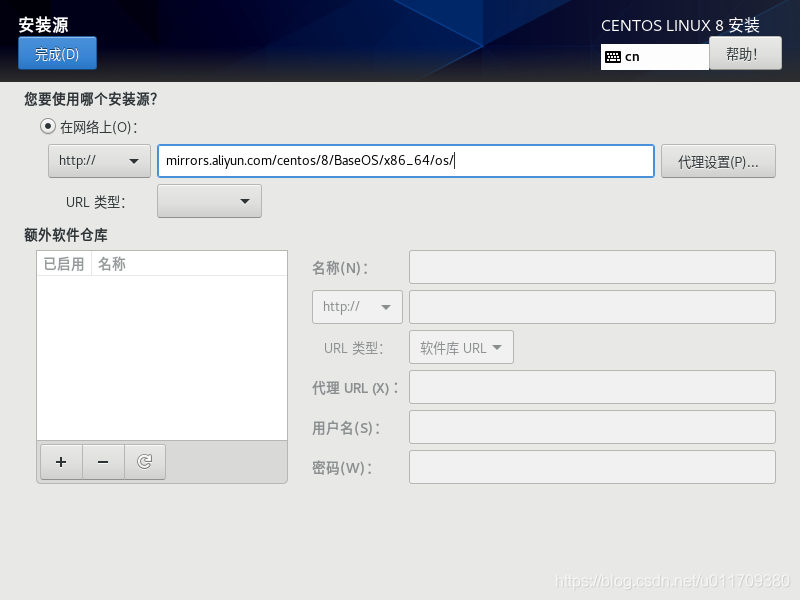The width and height of the screenshot is (800, 600).
Task: Focus the 名称(N) name input field
Action: point(592,267)
